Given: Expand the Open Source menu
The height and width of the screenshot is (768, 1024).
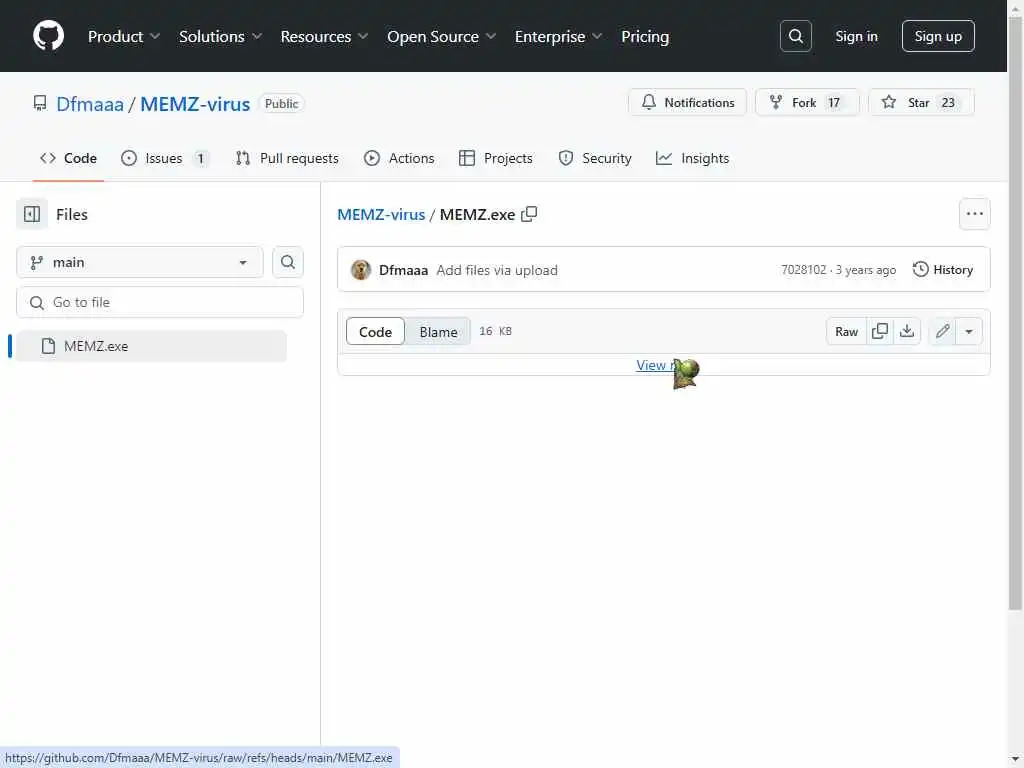Looking at the screenshot, I should (x=442, y=37).
